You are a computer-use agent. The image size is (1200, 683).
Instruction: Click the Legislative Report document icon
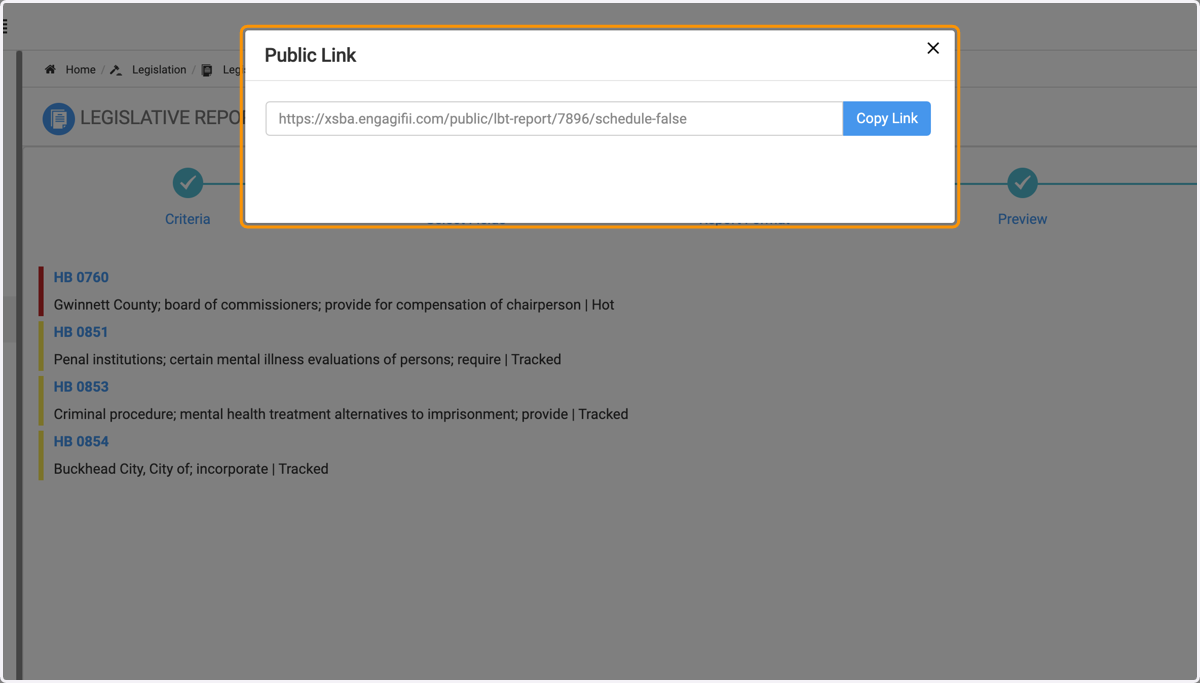tap(59, 118)
